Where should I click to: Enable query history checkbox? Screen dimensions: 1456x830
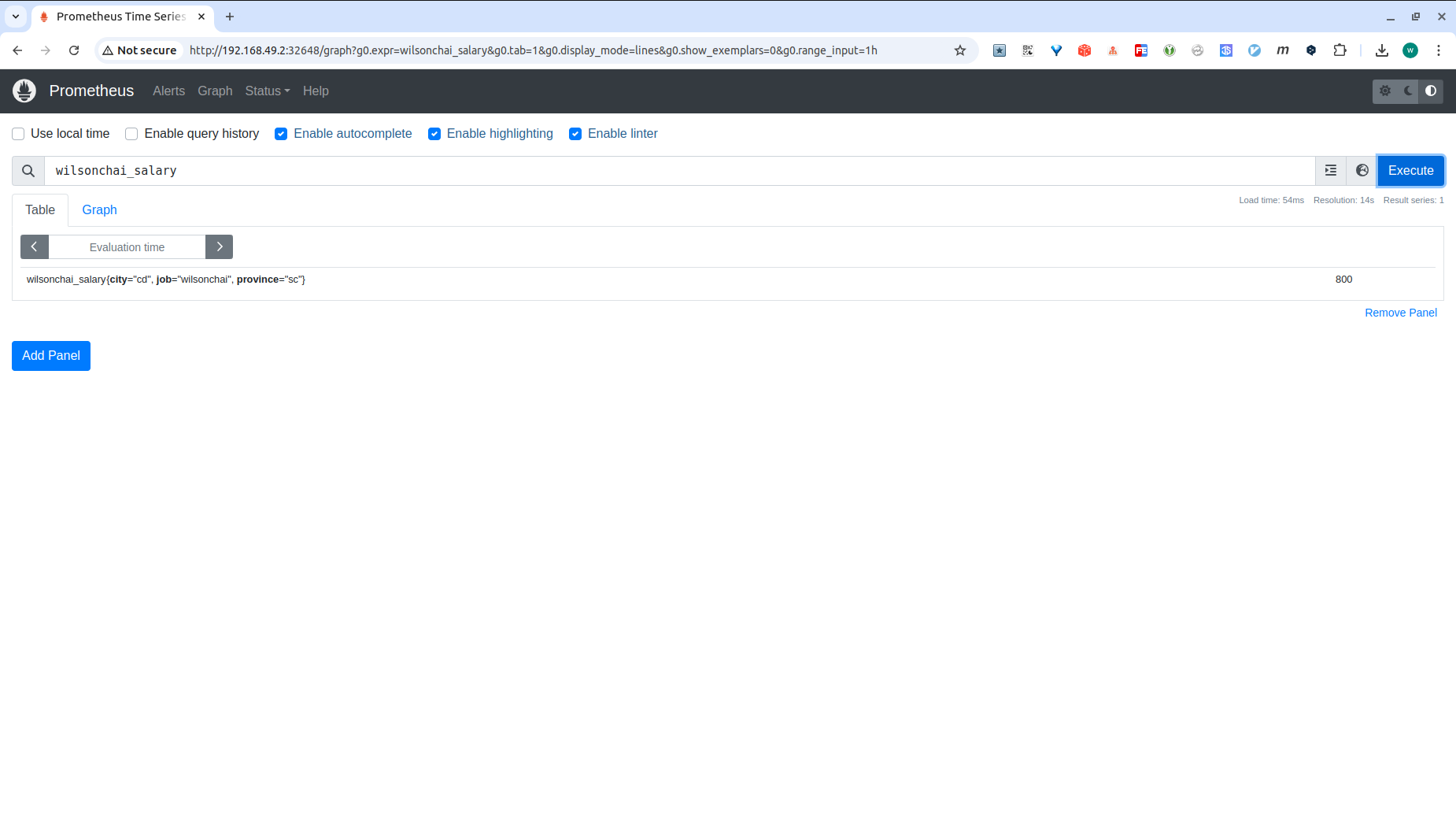pyautogui.click(x=131, y=134)
